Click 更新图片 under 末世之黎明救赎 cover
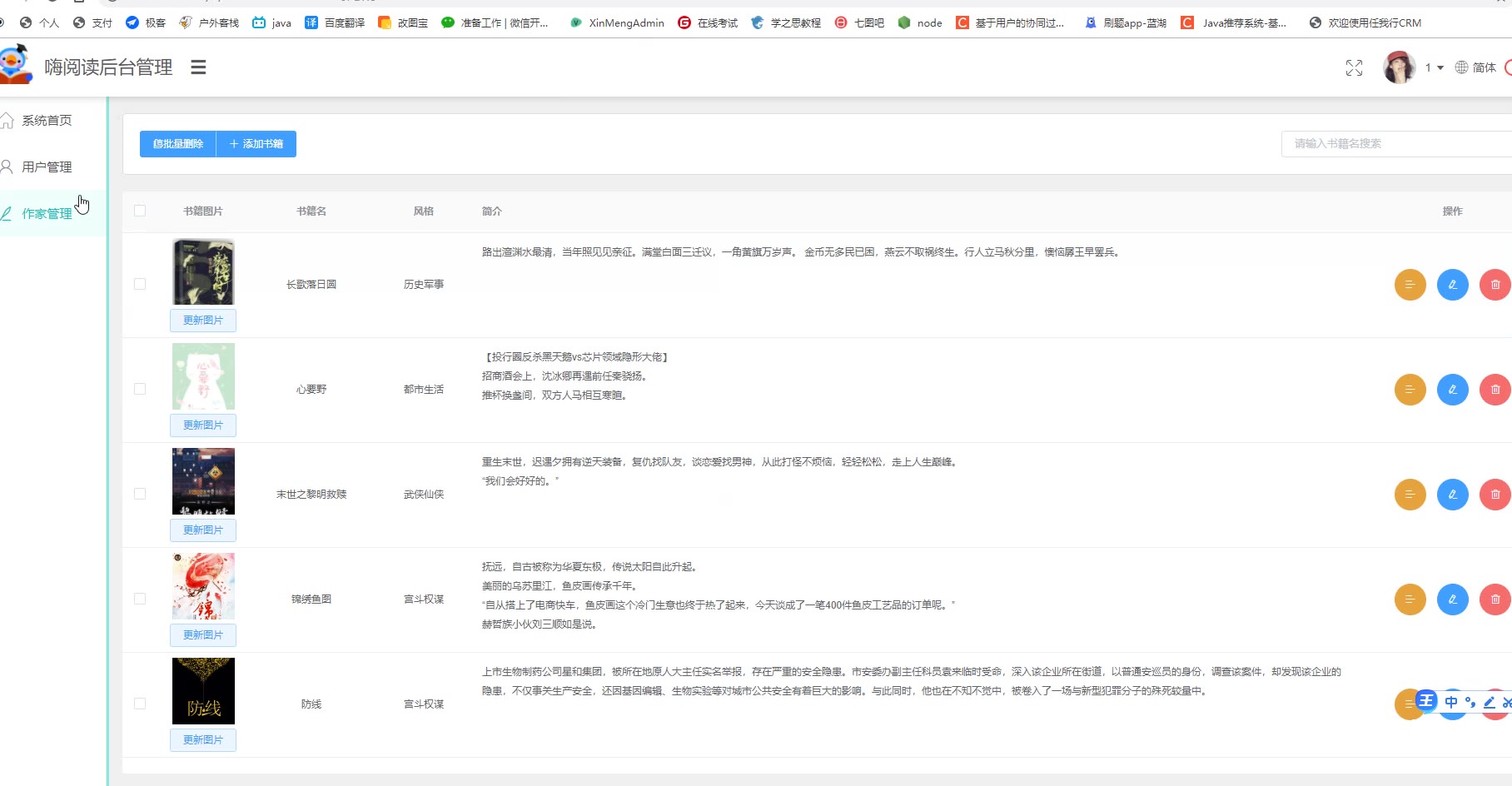This screenshot has height=786, width=1512. point(203,530)
